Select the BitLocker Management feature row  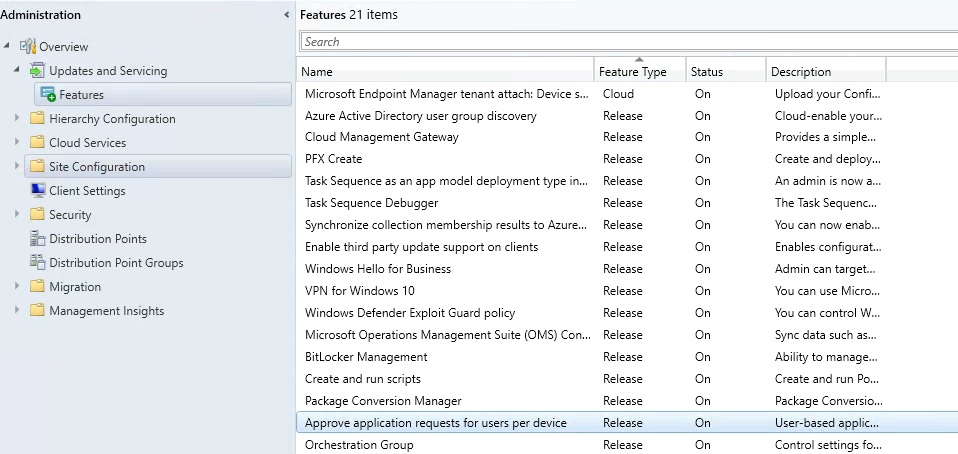[x=366, y=357]
